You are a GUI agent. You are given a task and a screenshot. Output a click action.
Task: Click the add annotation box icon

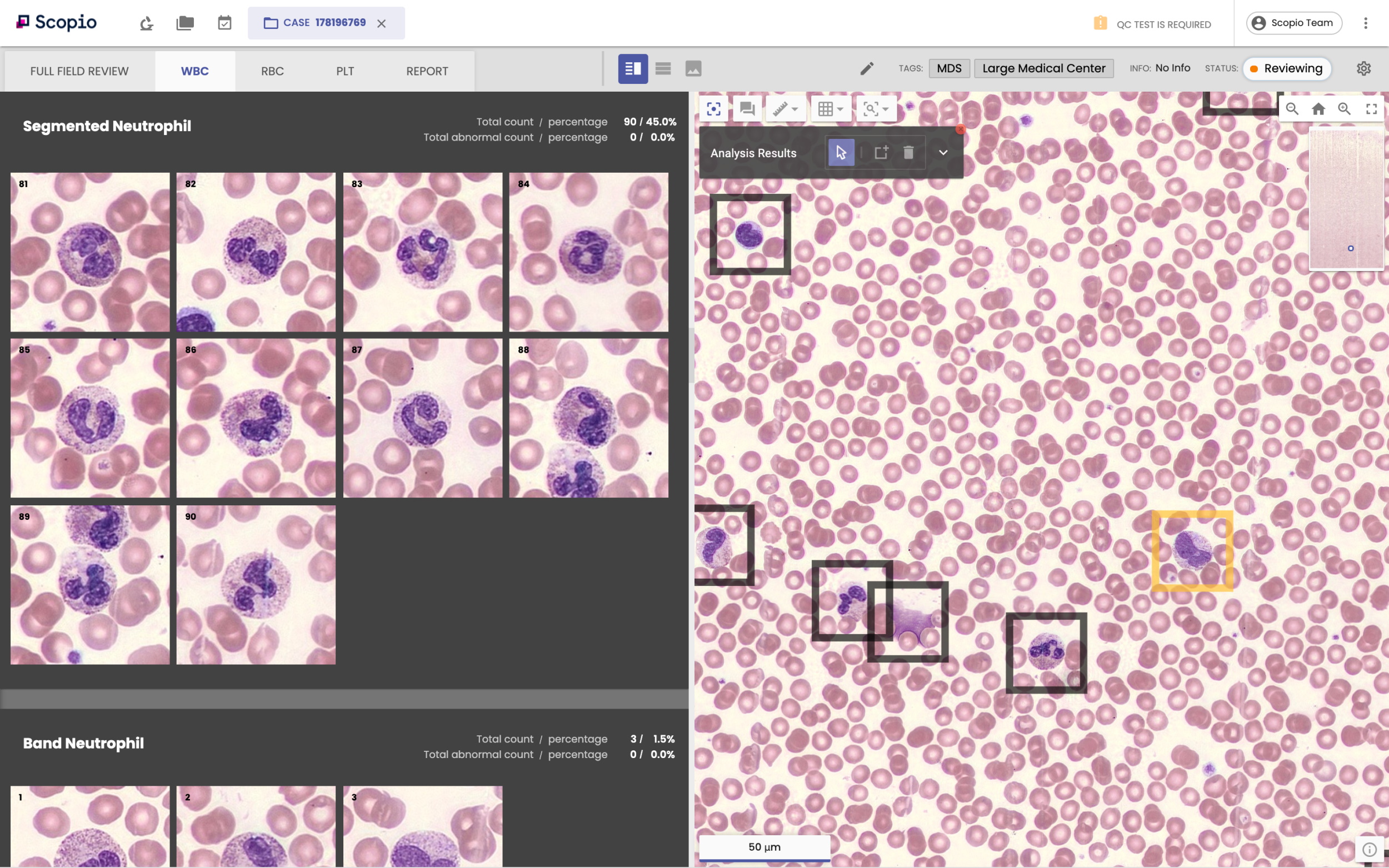[881, 153]
